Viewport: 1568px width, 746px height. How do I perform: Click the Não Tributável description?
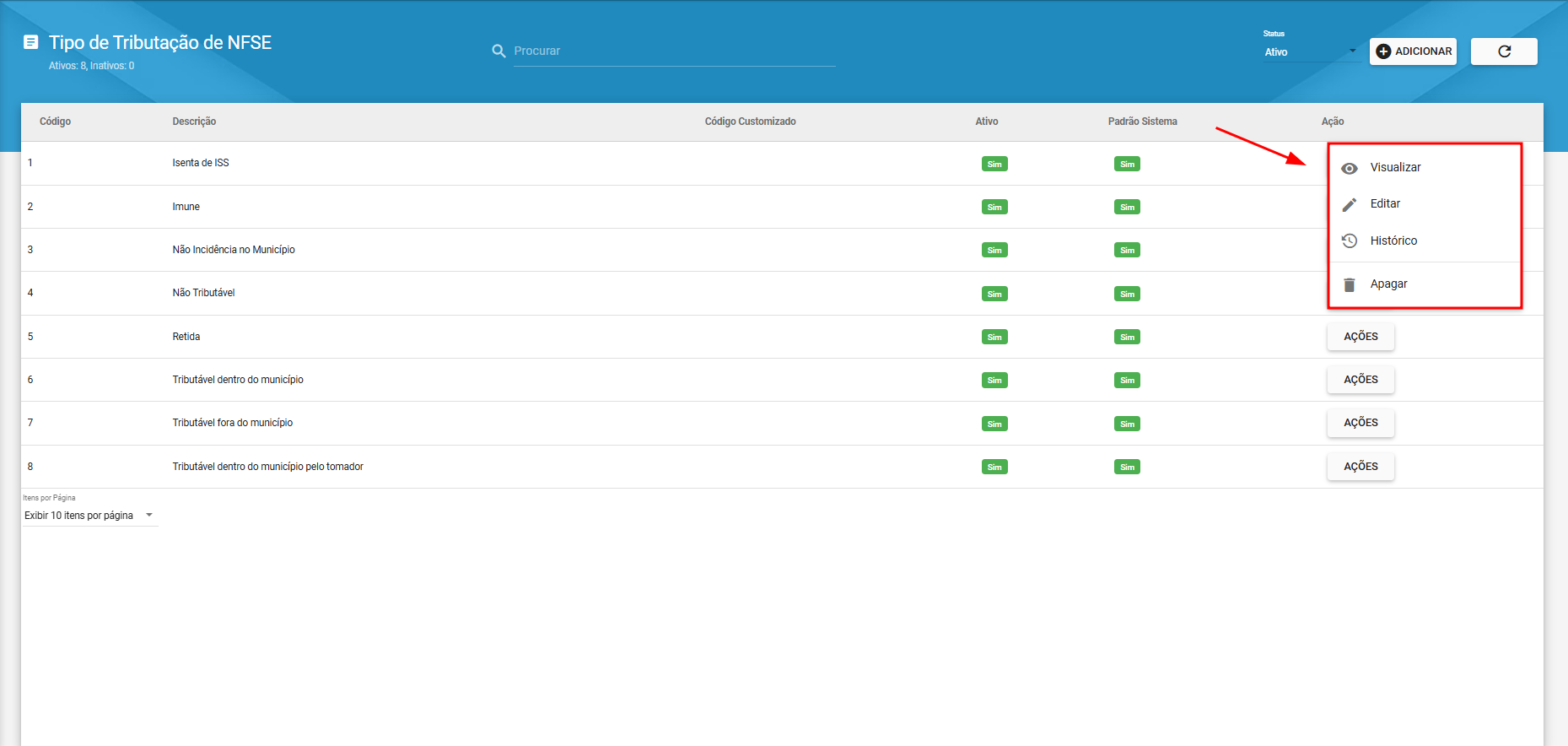203,293
